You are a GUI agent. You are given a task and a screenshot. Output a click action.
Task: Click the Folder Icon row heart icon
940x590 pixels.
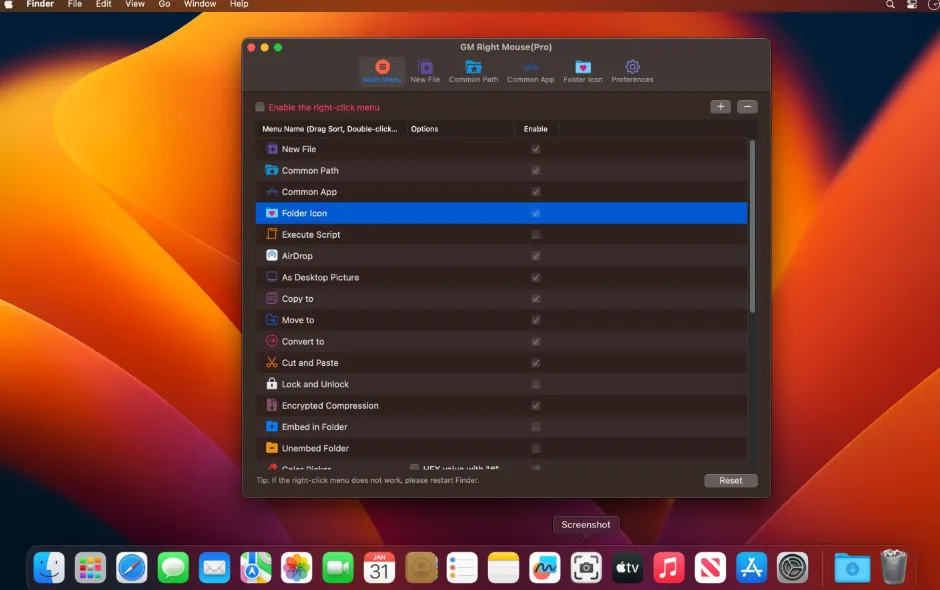click(x=272, y=213)
